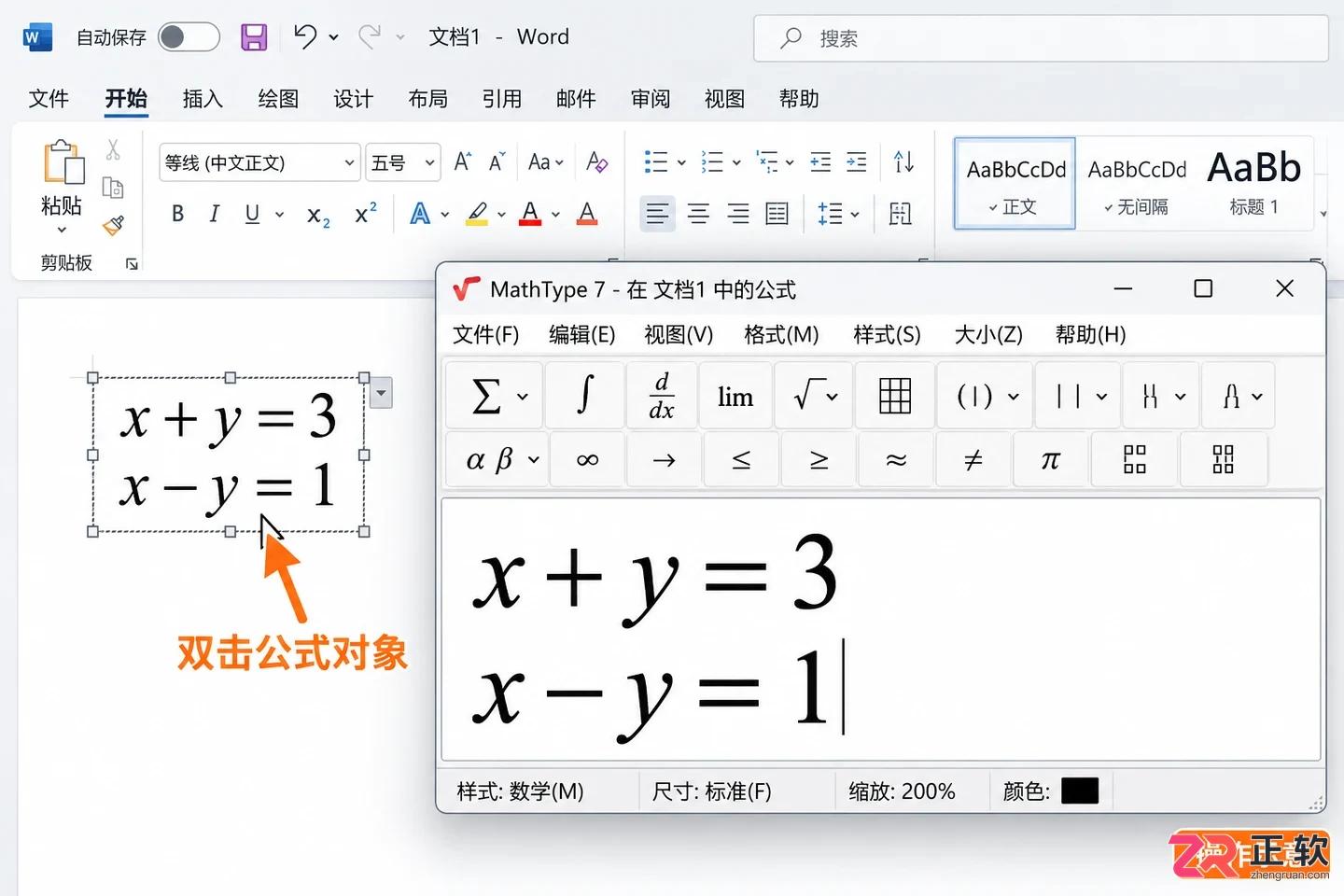Viewport: 1344px width, 896px height.
Task: Click the black color swatch in MathType status bar
Action: pos(1080,791)
